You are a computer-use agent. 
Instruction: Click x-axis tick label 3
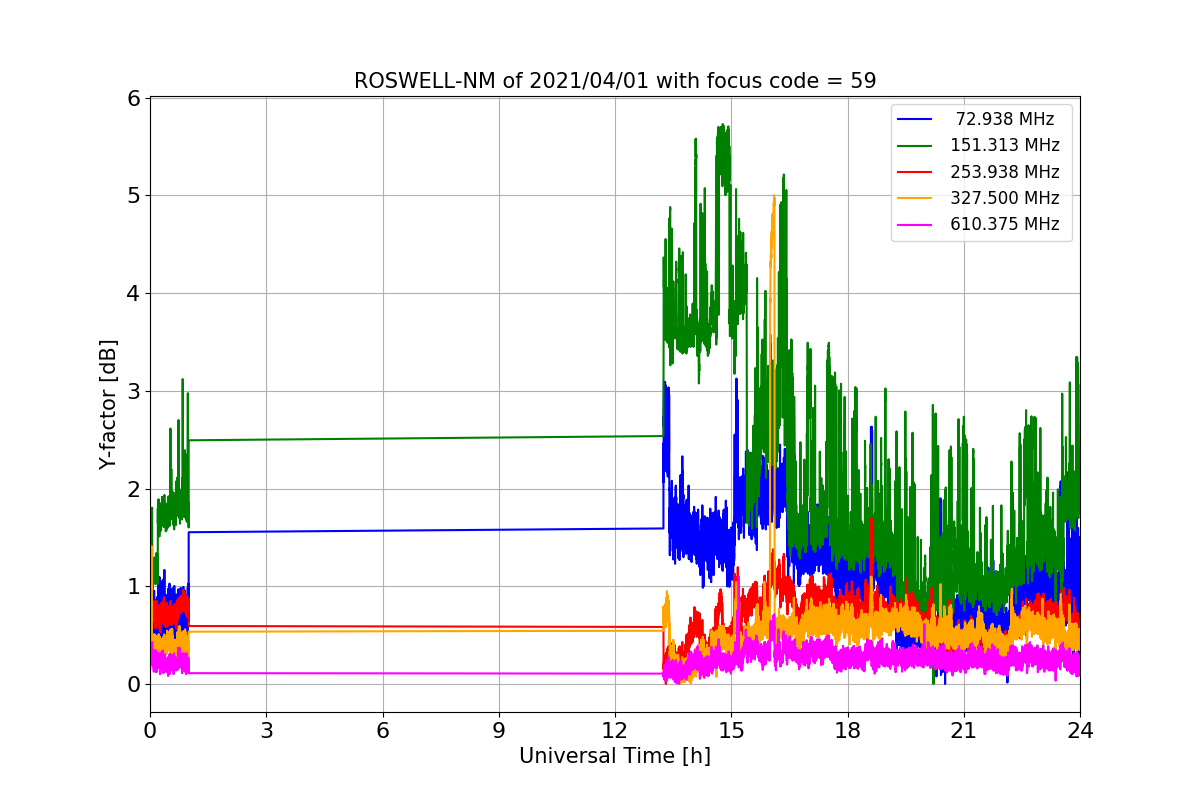click(x=266, y=731)
